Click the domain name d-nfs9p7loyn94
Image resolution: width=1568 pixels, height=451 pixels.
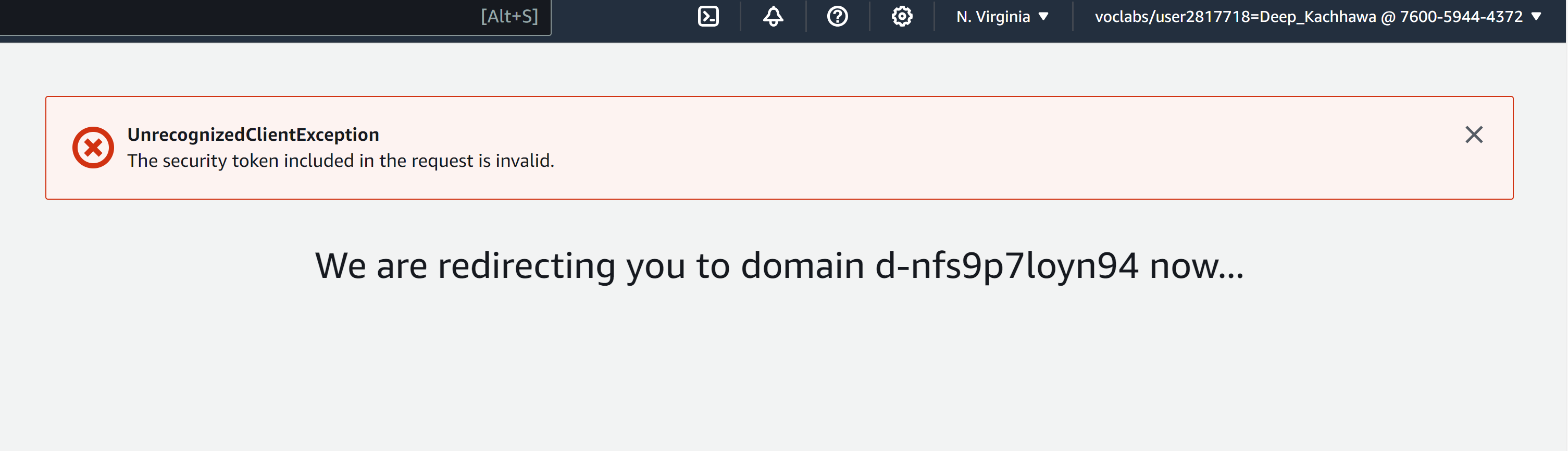click(x=1007, y=266)
